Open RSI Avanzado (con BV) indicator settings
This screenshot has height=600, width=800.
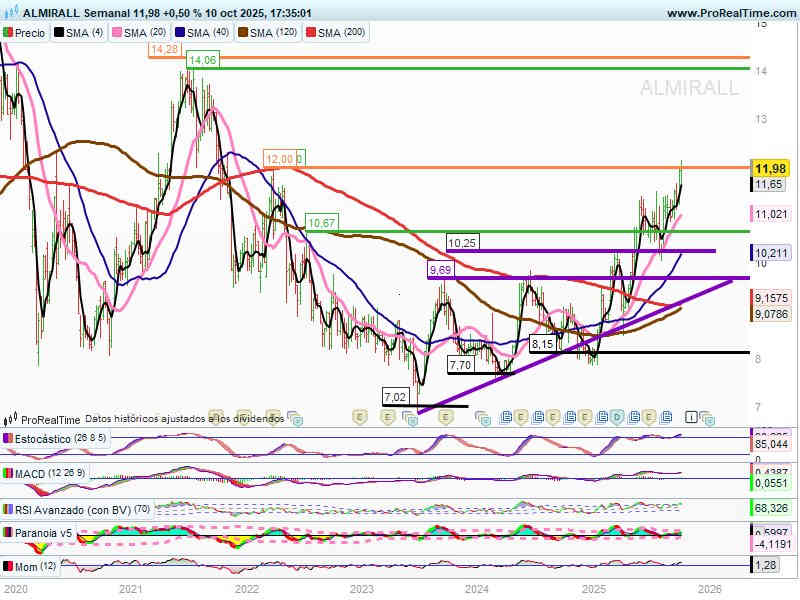[x=76, y=508]
